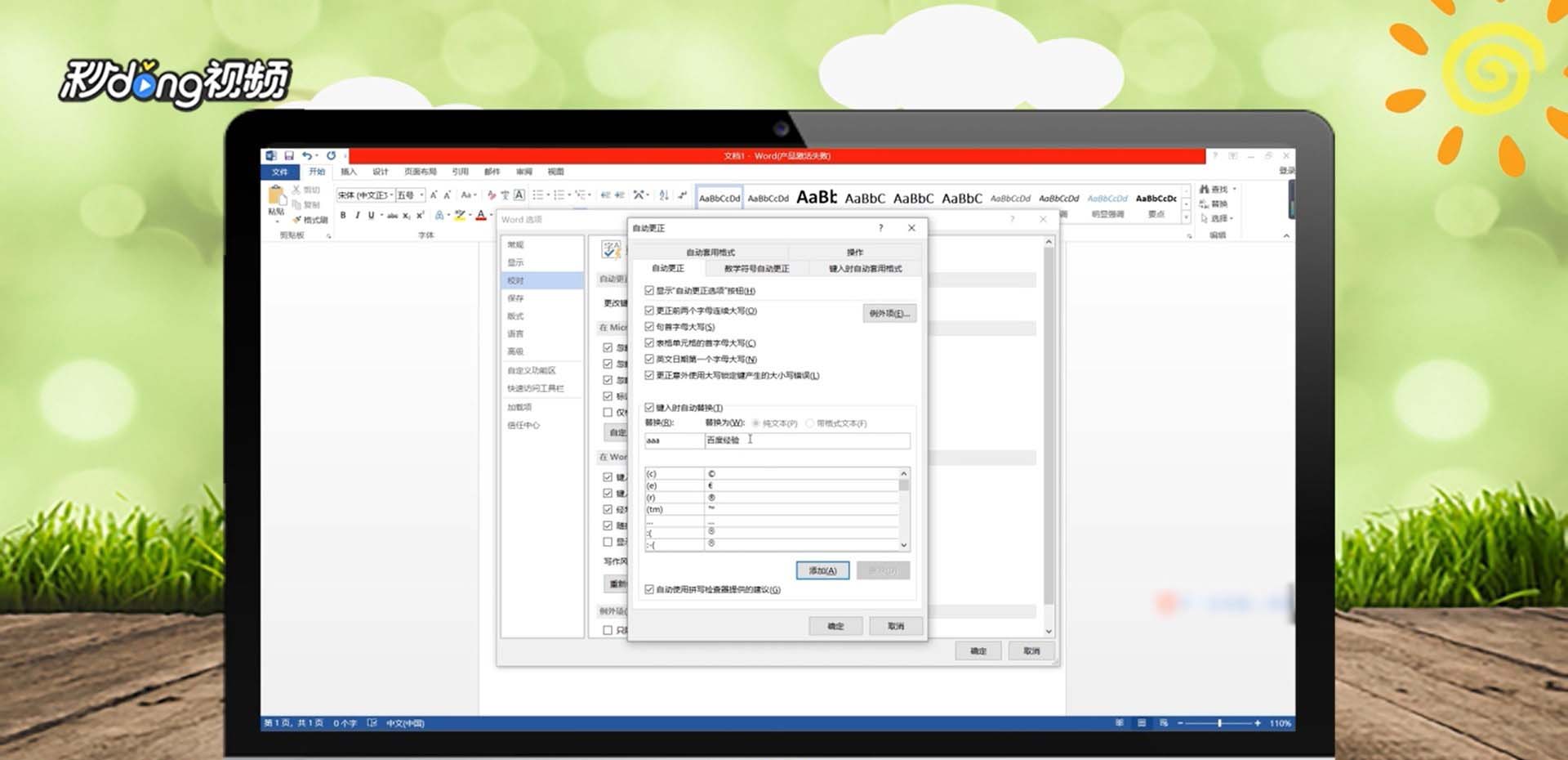Open the clipboard (剪贴板) pane launcher
The height and width of the screenshot is (760, 1568).
coord(329,236)
